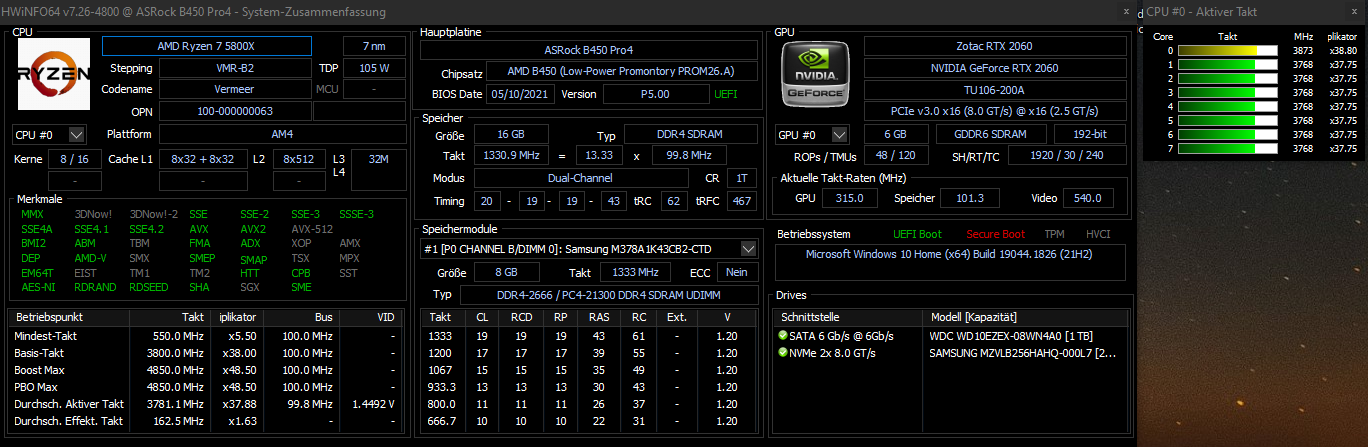
Task: Click the AVX2 feature flag
Action: [x=253, y=229]
